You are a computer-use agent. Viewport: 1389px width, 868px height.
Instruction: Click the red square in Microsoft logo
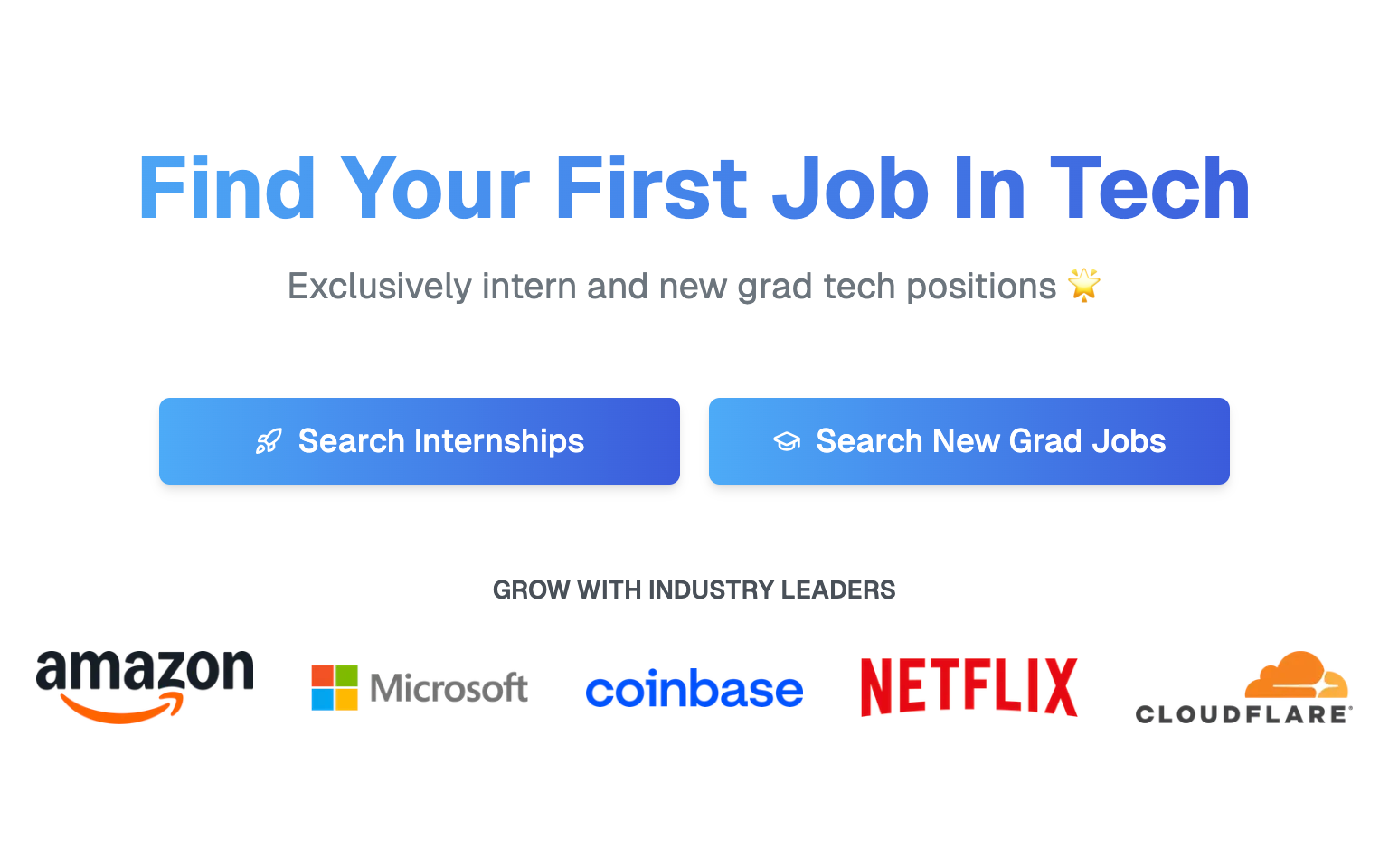[x=323, y=675]
